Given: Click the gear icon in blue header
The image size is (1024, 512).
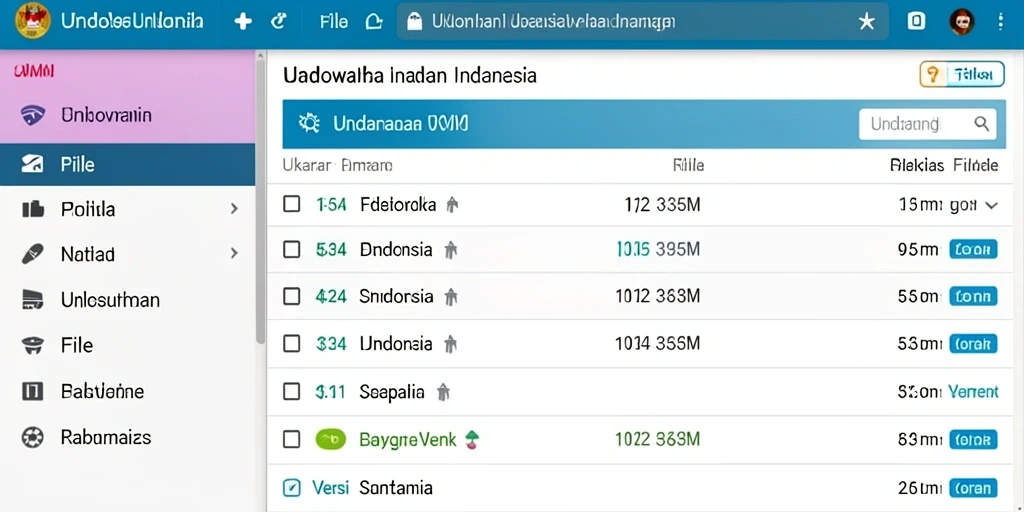Looking at the screenshot, I should 308,123.
